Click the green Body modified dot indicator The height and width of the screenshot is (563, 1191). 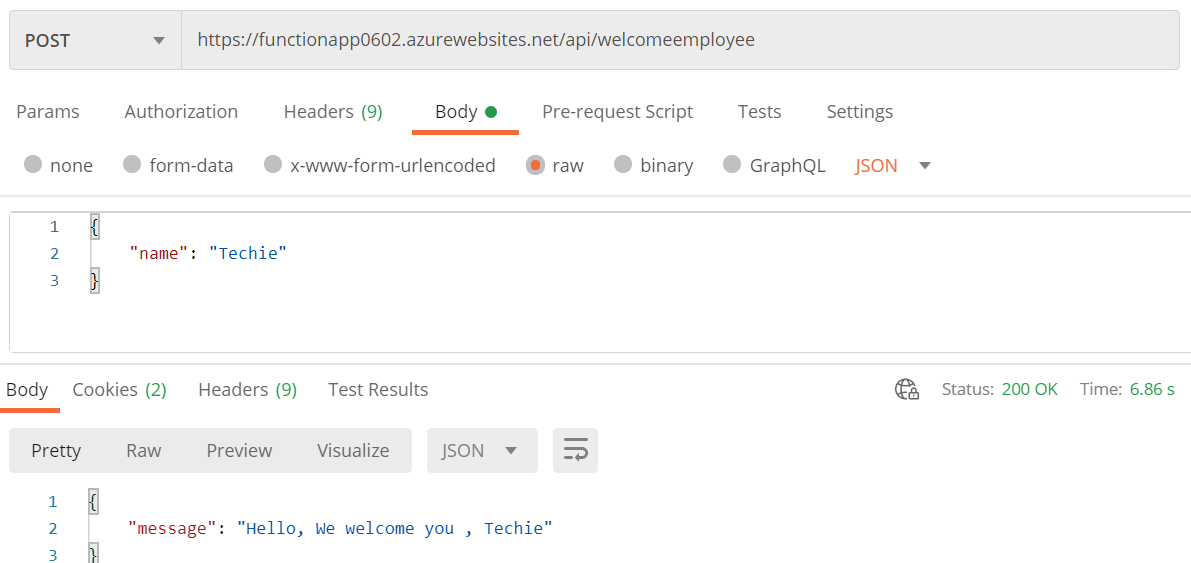click(491, 112)
